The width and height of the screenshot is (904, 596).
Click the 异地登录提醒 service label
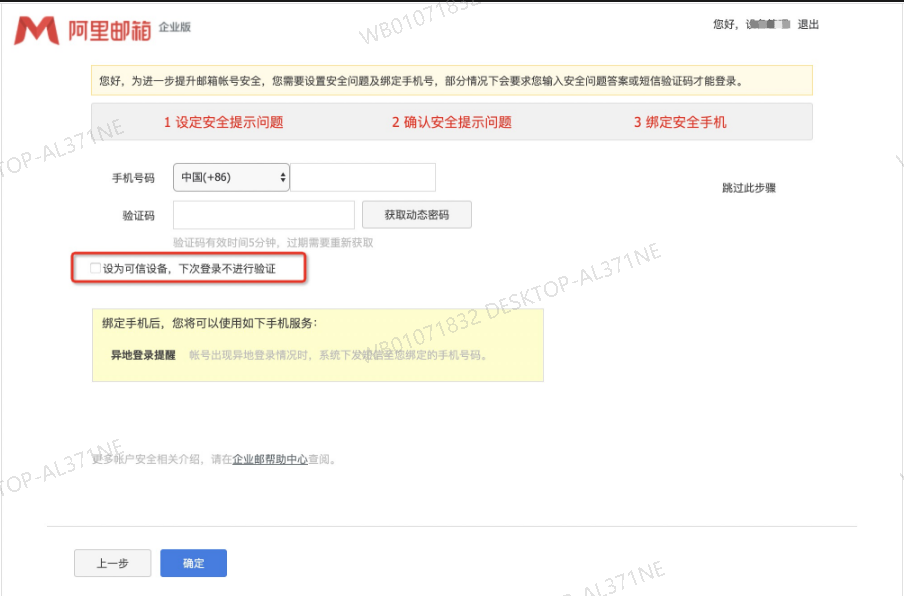143,354
